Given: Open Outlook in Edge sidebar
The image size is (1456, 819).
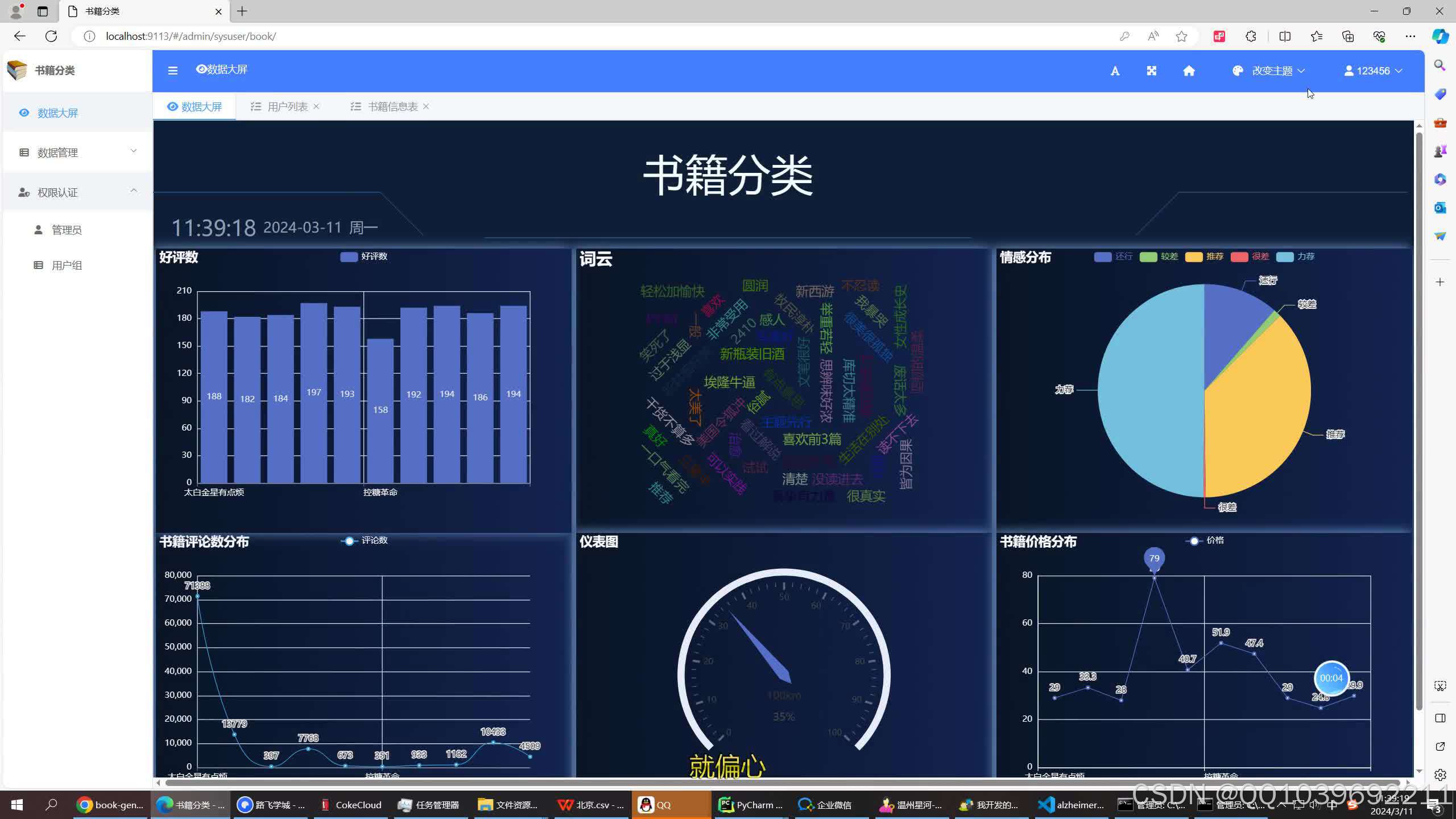Looking at the screenshot, I should coord(1440,208).
